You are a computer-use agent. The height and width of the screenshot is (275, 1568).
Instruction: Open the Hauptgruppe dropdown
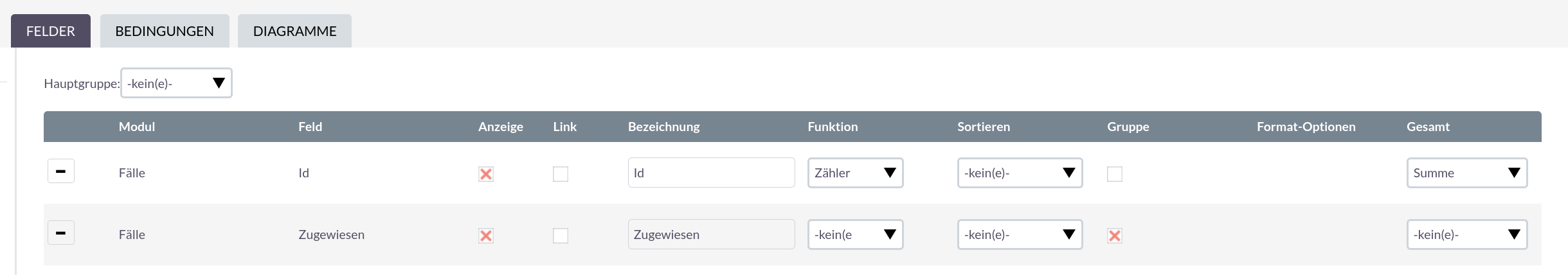tap(176, 84)
